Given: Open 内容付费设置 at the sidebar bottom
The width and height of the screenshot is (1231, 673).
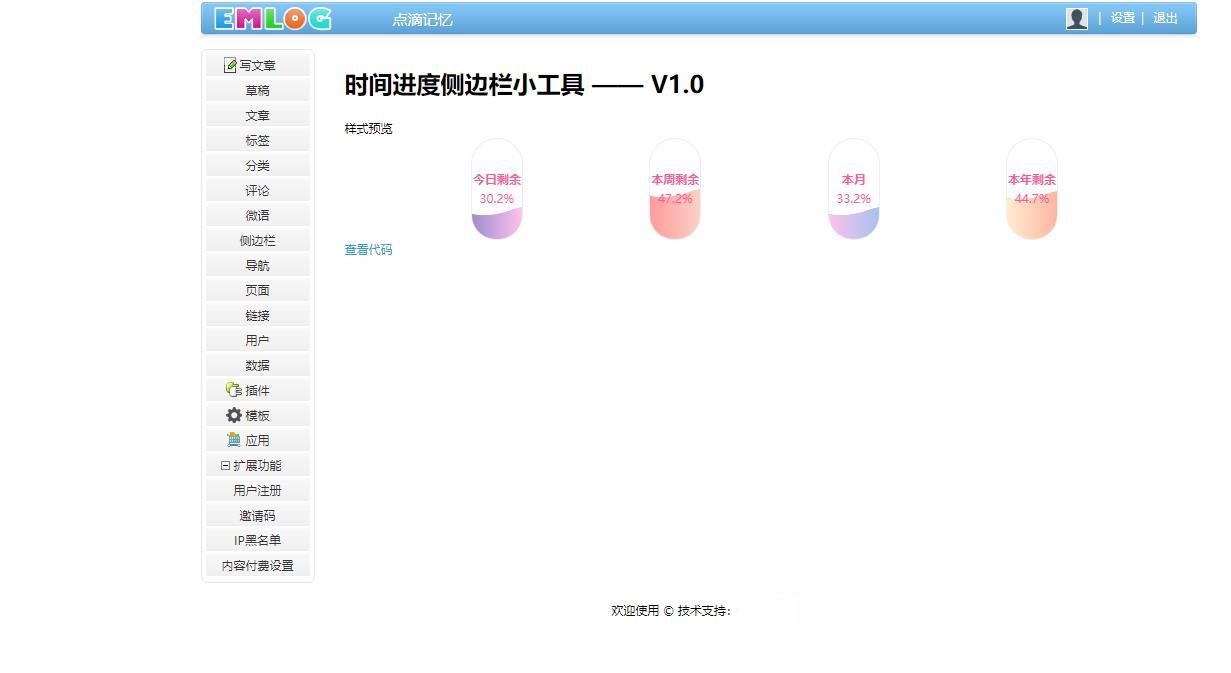Looking at the screenshot, I should [x=257, y=565].
